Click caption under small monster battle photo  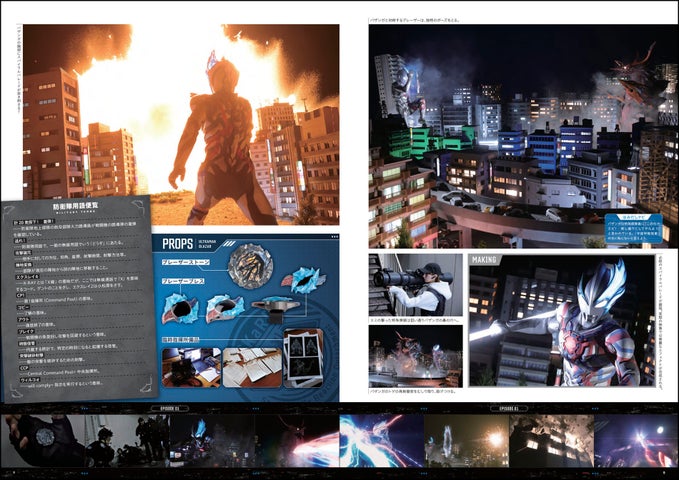click(x=412, y=391)
